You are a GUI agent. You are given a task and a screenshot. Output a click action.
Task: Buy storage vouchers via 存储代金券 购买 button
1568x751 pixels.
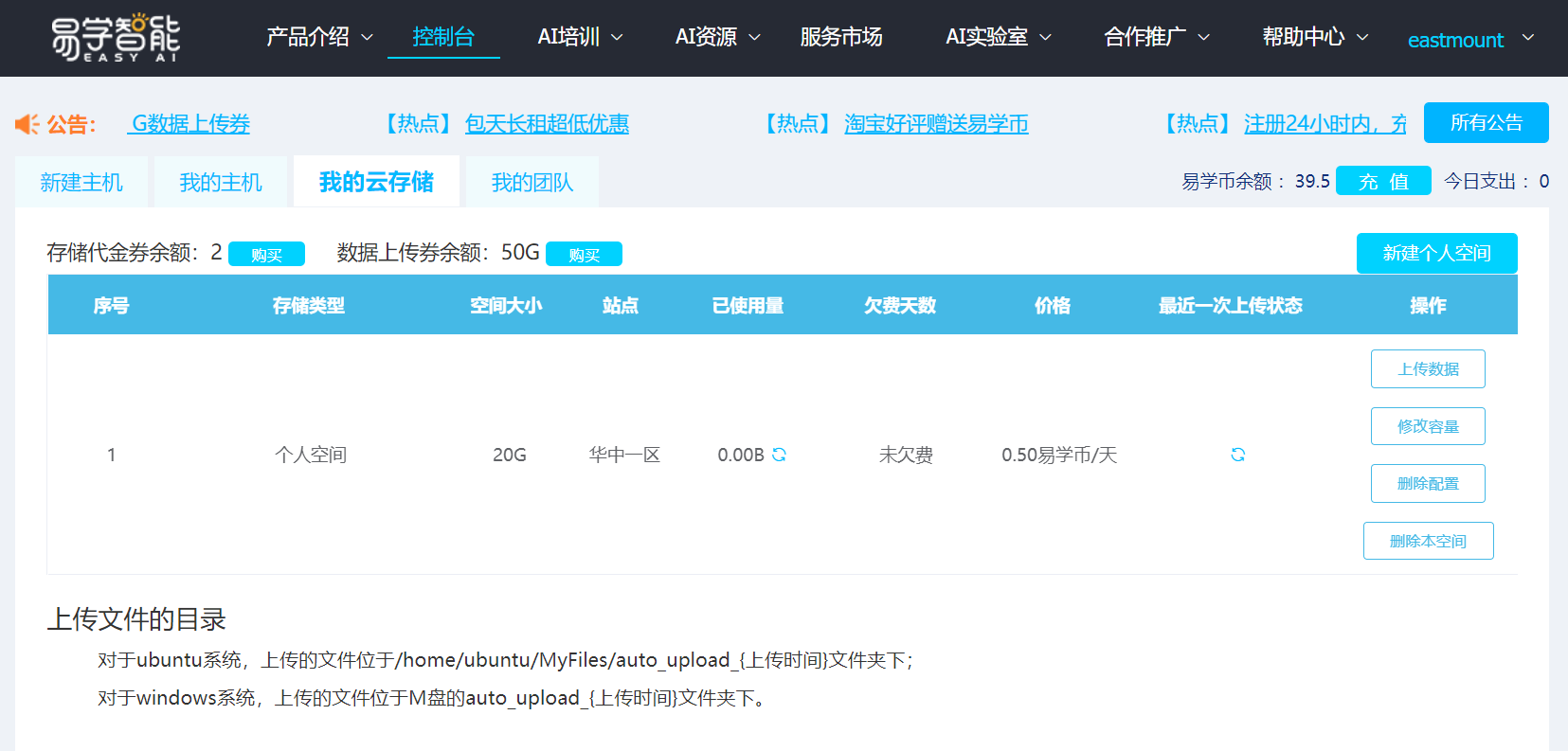point(266,254)
